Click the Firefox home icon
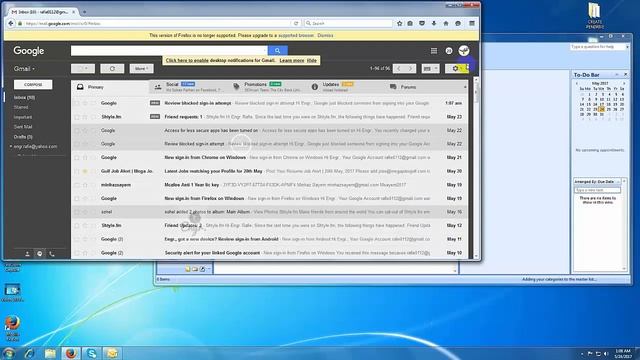 pyautogui.click(x=446, y=24)
